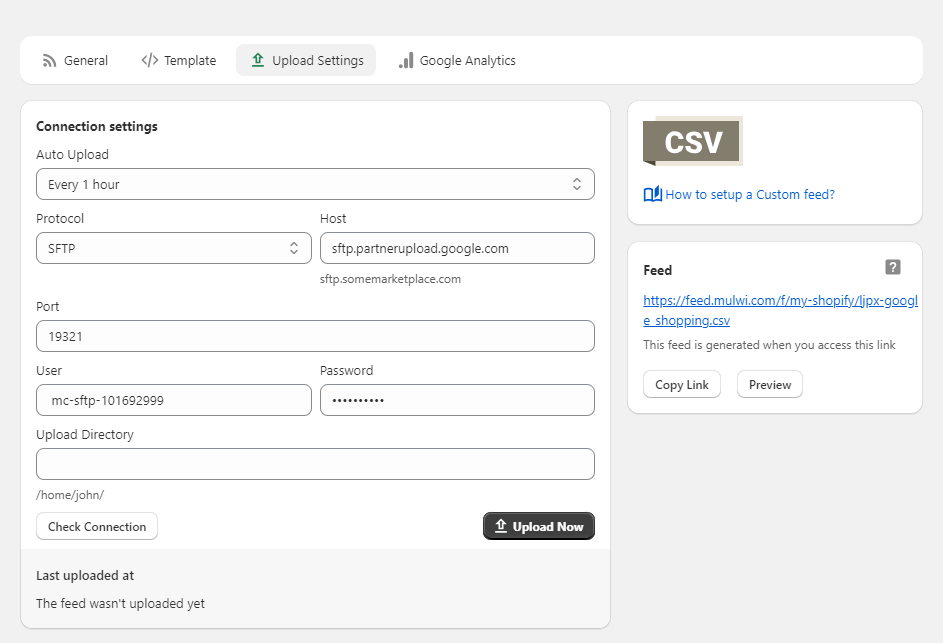This screenshot has height=643, width=943.
Task: Click the Upload Now button
Action: (x=539, y=526)
